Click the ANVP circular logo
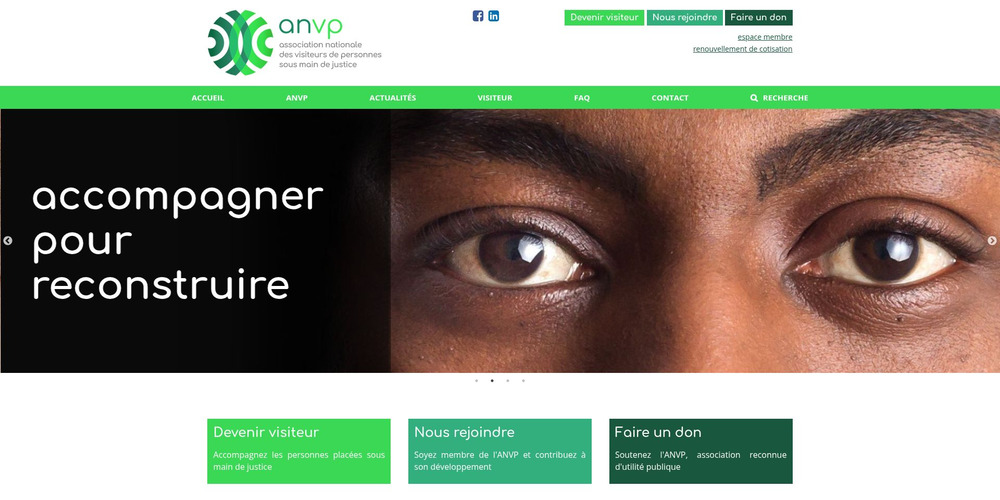Viewport: 1000px width, 500px height. point(240,43)
